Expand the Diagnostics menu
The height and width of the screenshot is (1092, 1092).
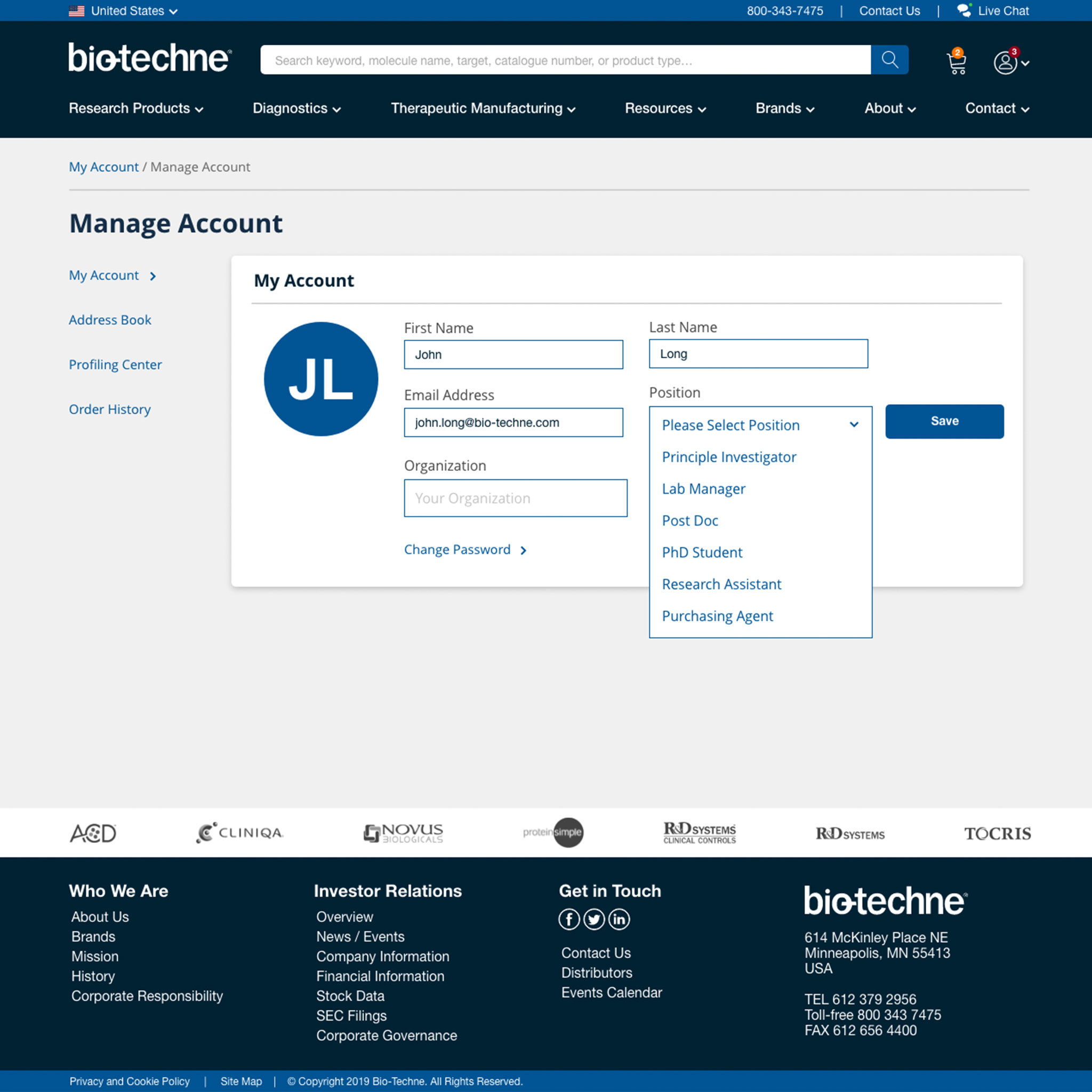click(297, 109)
